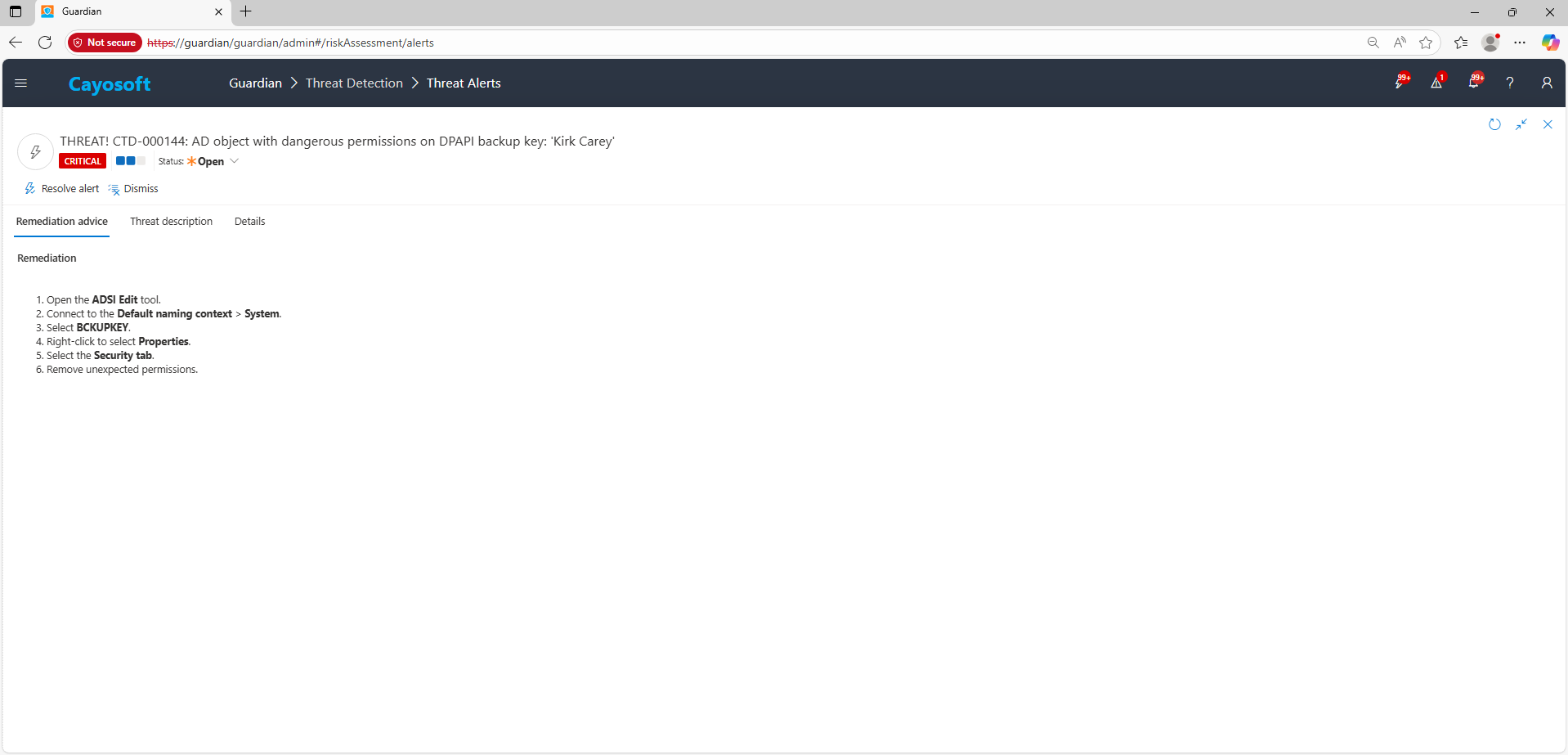1568x755 pixels.
Task: Select the Remediation advice tab
Action: pyautogui.click(x=62, y=222)
